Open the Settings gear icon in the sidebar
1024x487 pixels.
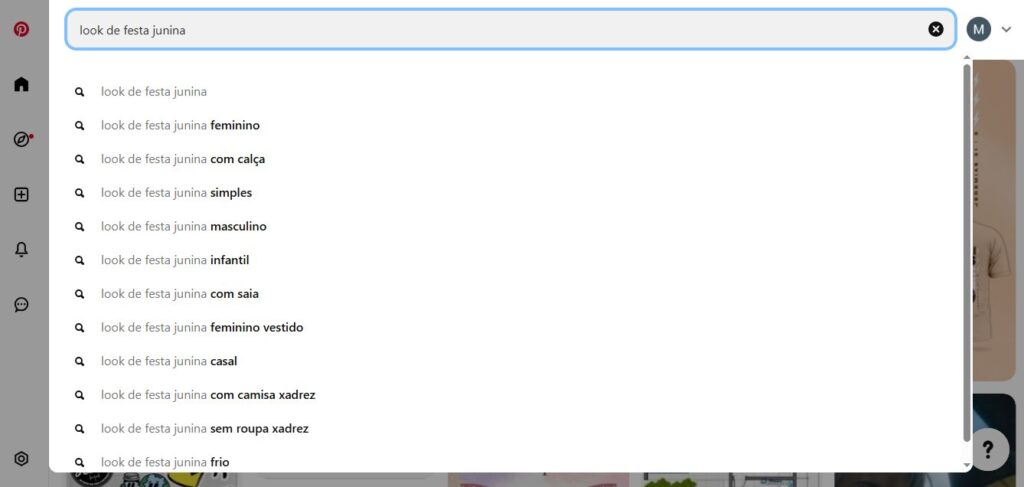pos(22,459)
